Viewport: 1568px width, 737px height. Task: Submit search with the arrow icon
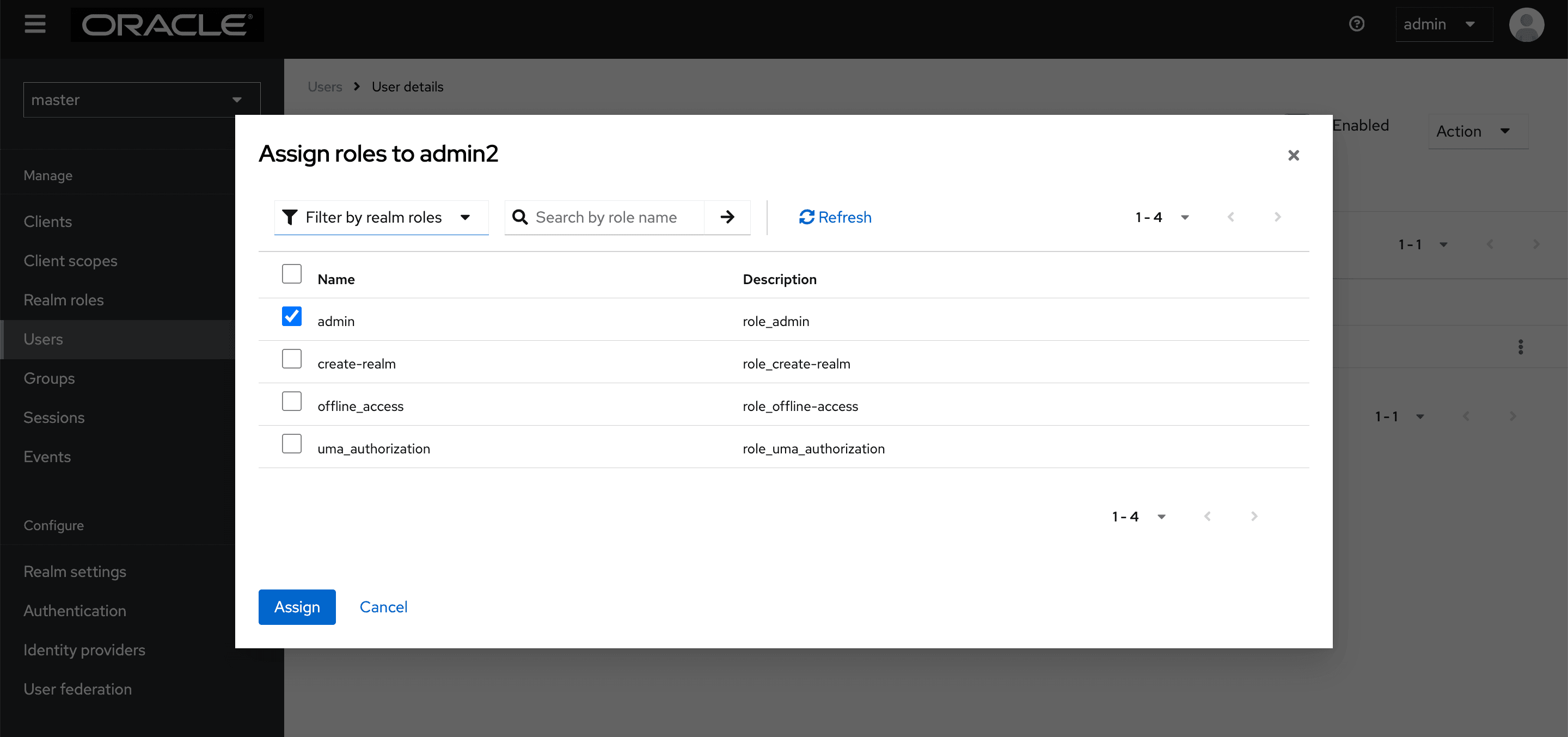pos(727,217)
